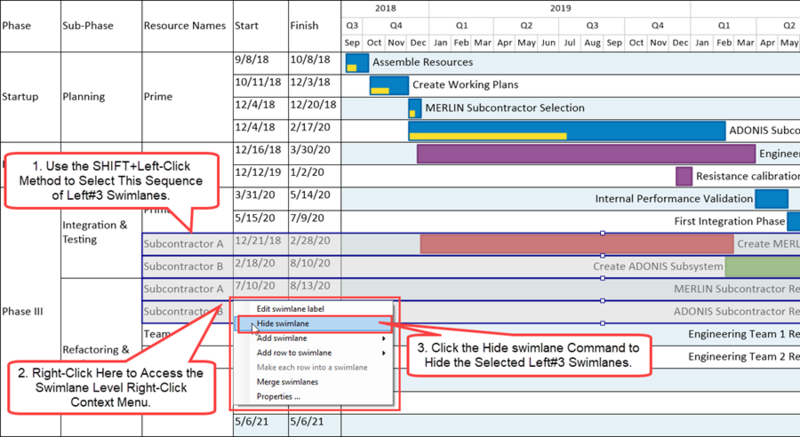
Task: Select the Refactoring & sub-phase label
Action: 96,350
